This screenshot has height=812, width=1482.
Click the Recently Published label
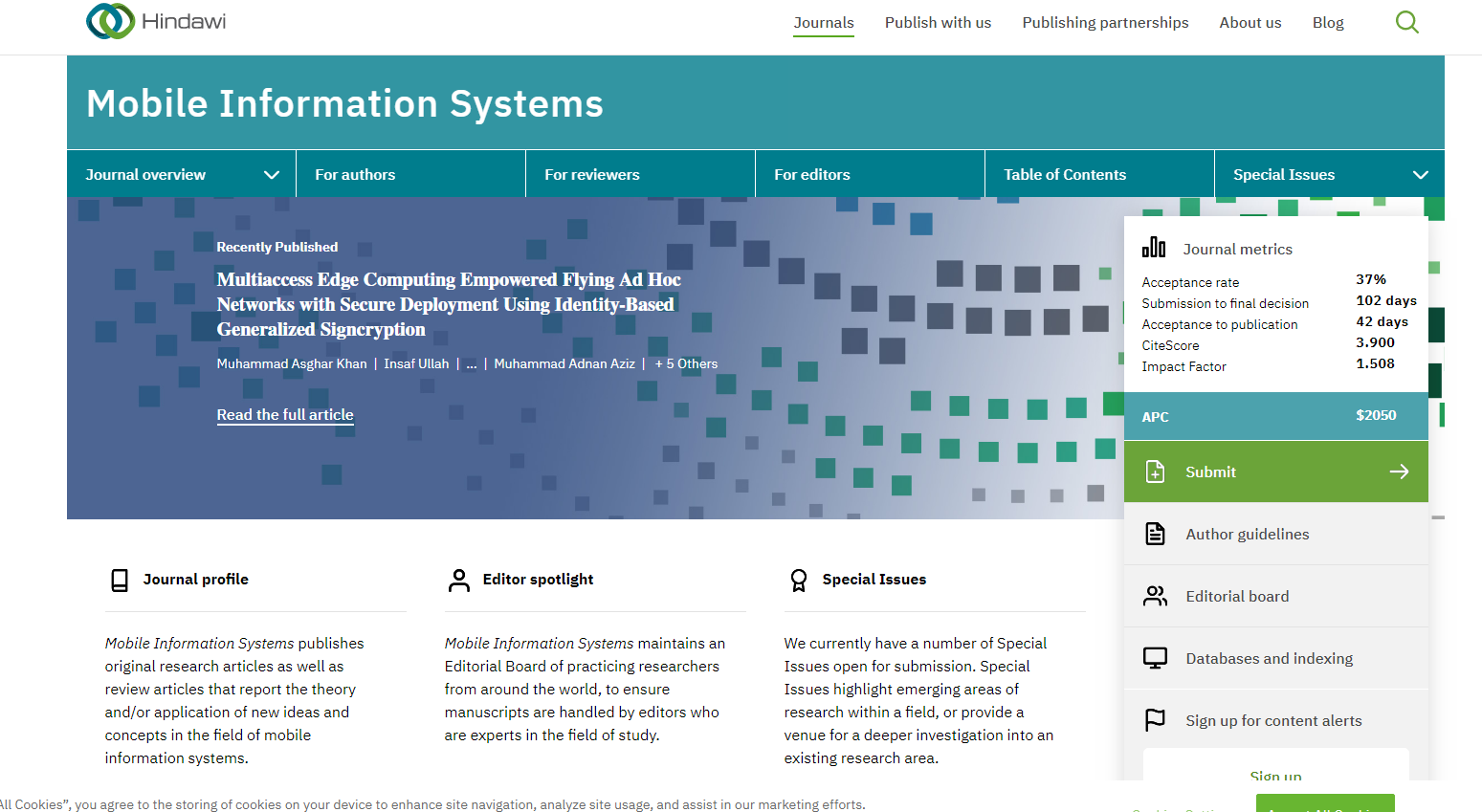point(277,247)
